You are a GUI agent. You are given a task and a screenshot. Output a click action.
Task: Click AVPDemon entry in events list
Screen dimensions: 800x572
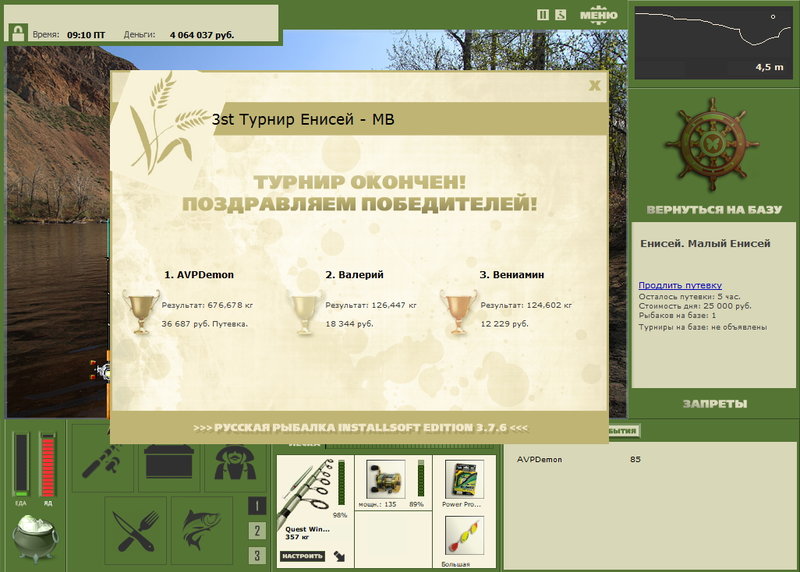(x=539, y=459)
